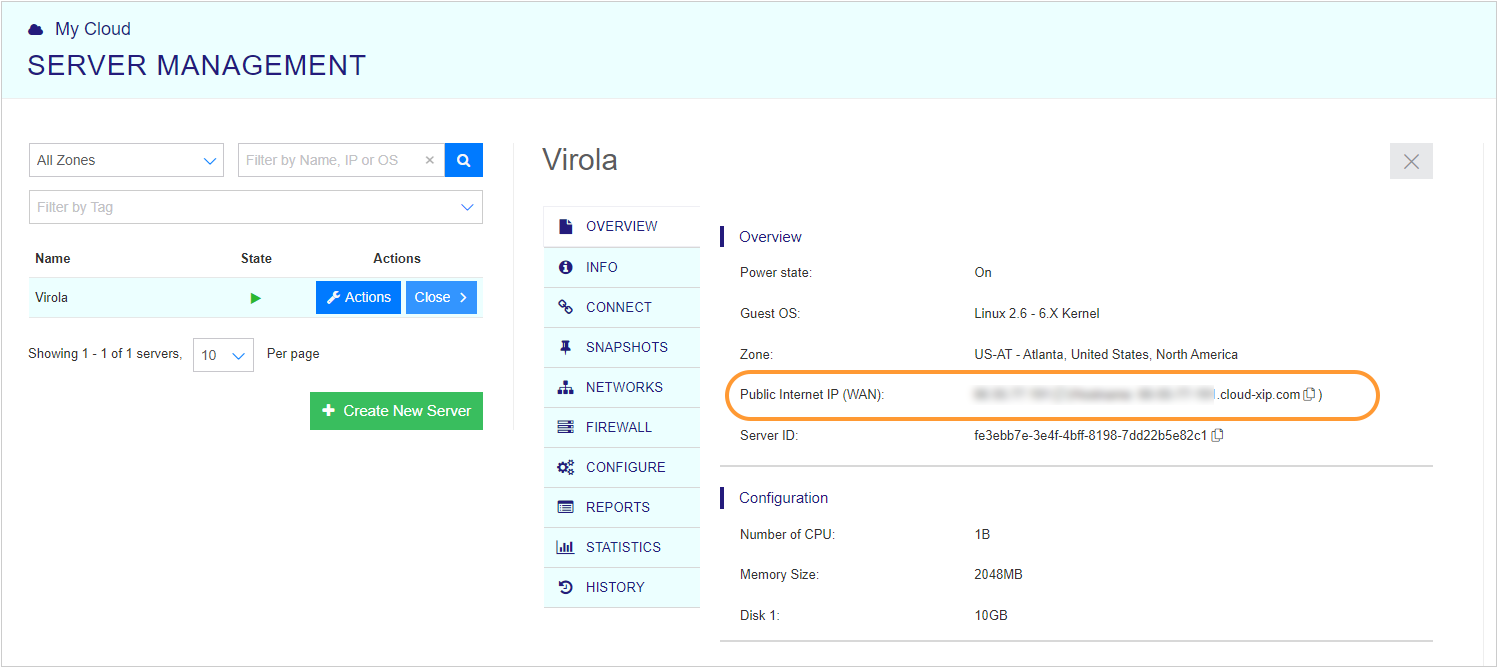Switch to the CONFIGURE tab
The width and height of the screenshot is (1498, 668).
pyautogui.click(x=622, y=467)
